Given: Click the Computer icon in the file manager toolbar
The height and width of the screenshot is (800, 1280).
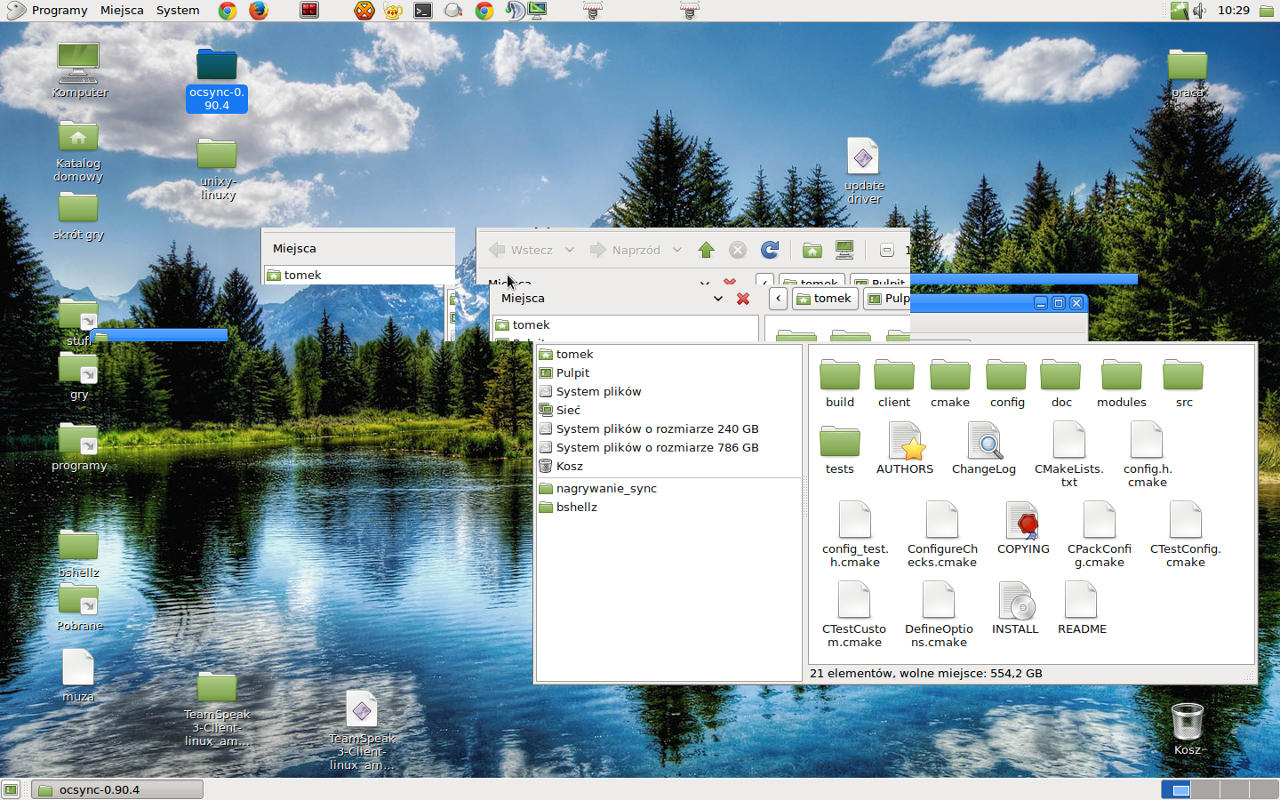Looking at the screenshot, I should 844,250.
